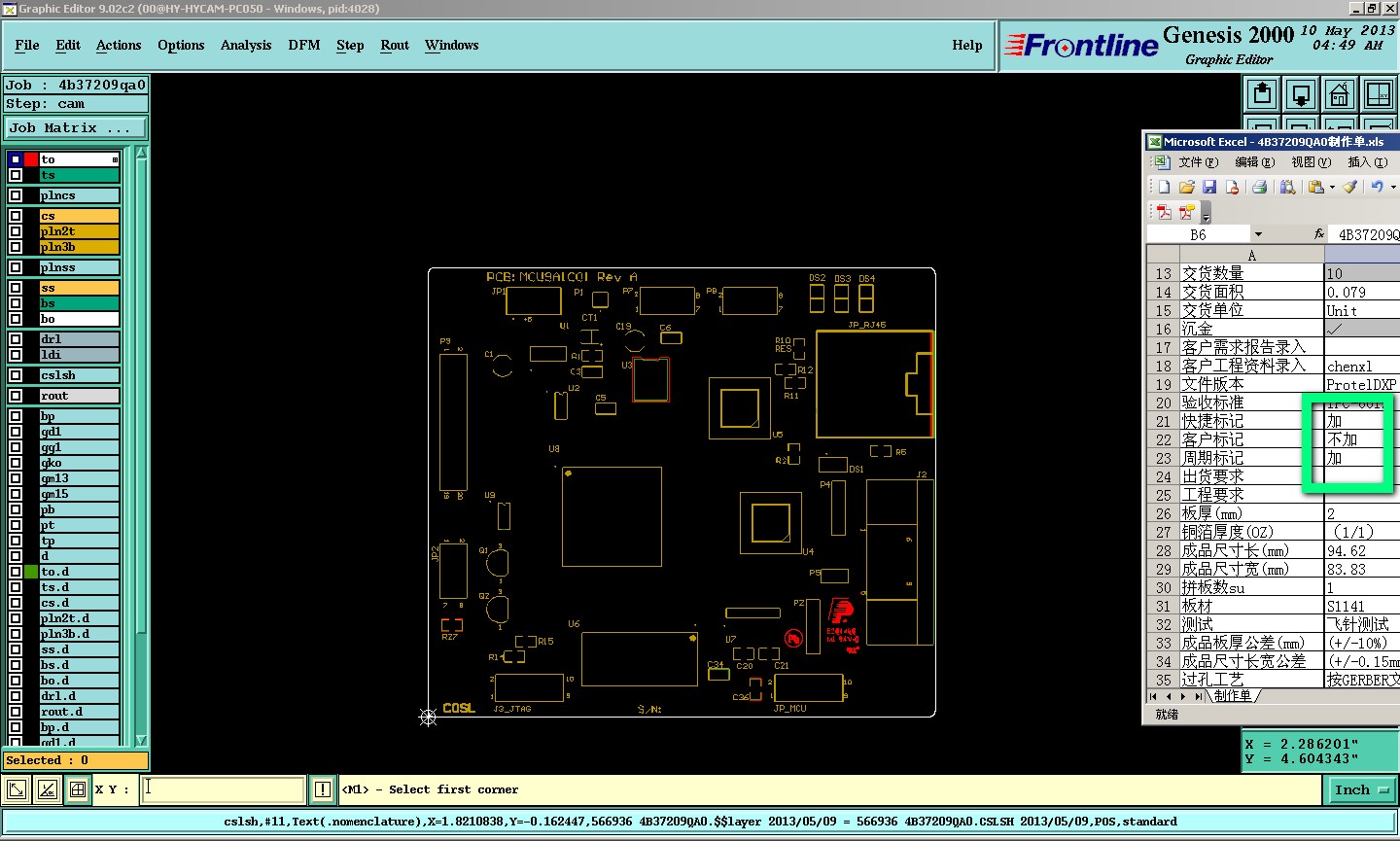Toggle the 'rout' layer checkbox

pos(16,396)
